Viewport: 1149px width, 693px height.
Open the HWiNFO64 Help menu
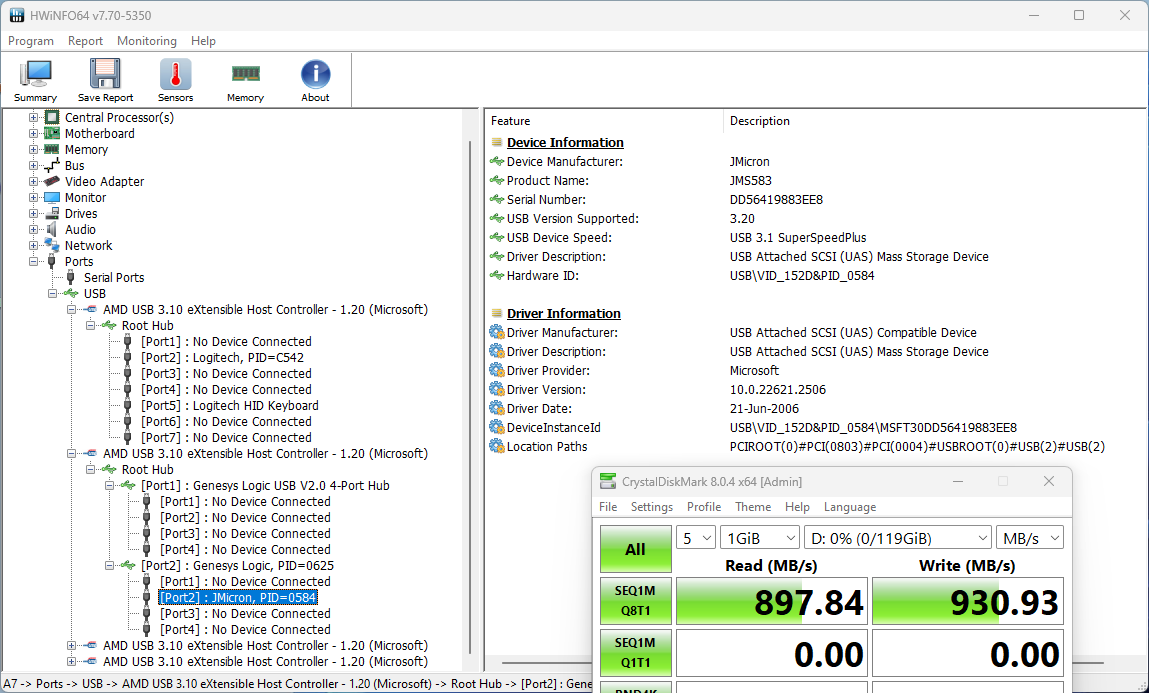point(203,41)
